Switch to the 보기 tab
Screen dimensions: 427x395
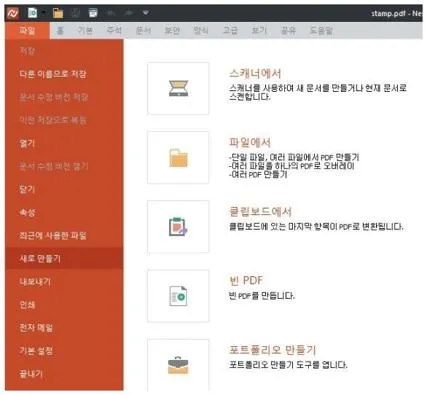click(x=259, y=31)
